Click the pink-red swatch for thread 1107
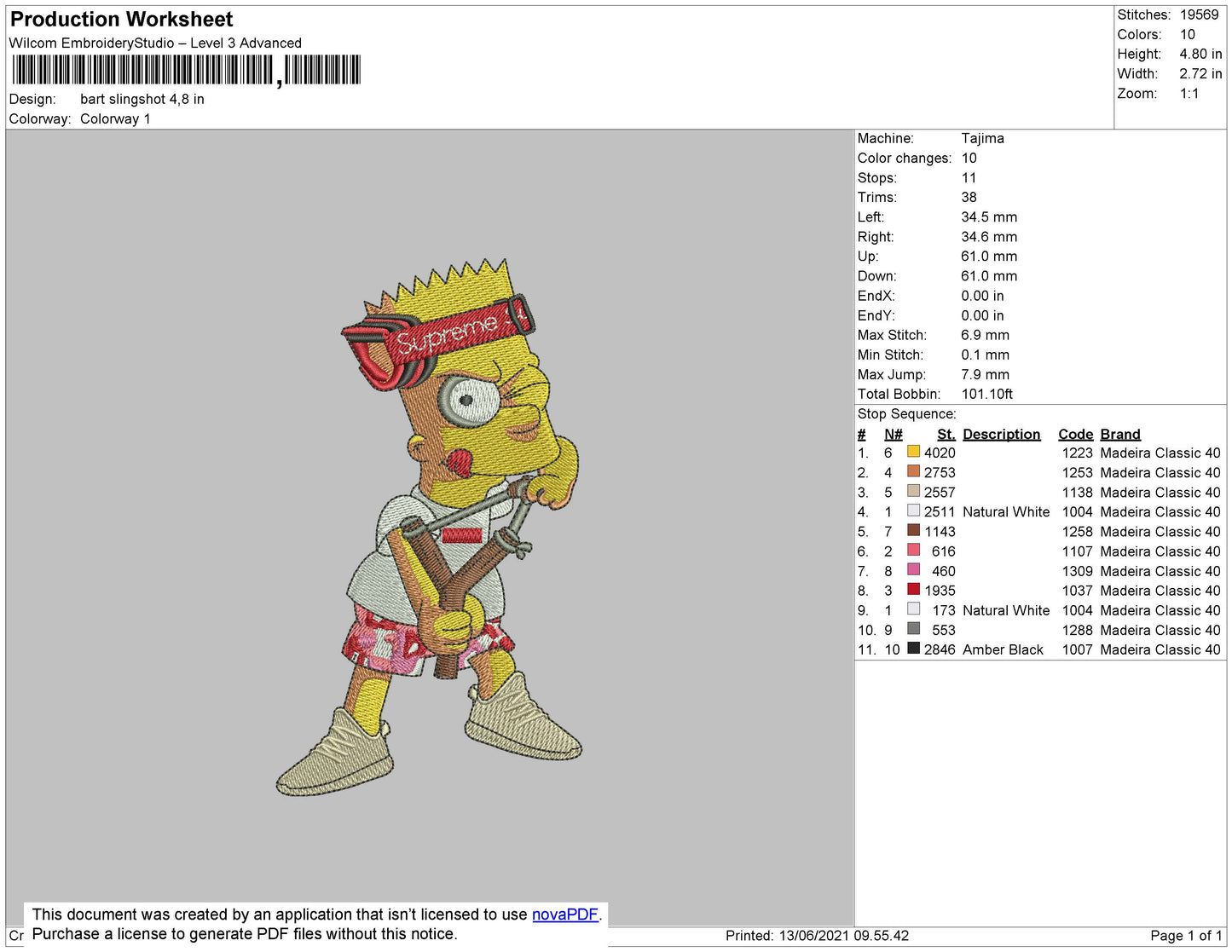The height and width of the screenshot is (952, 1232). 913,550
